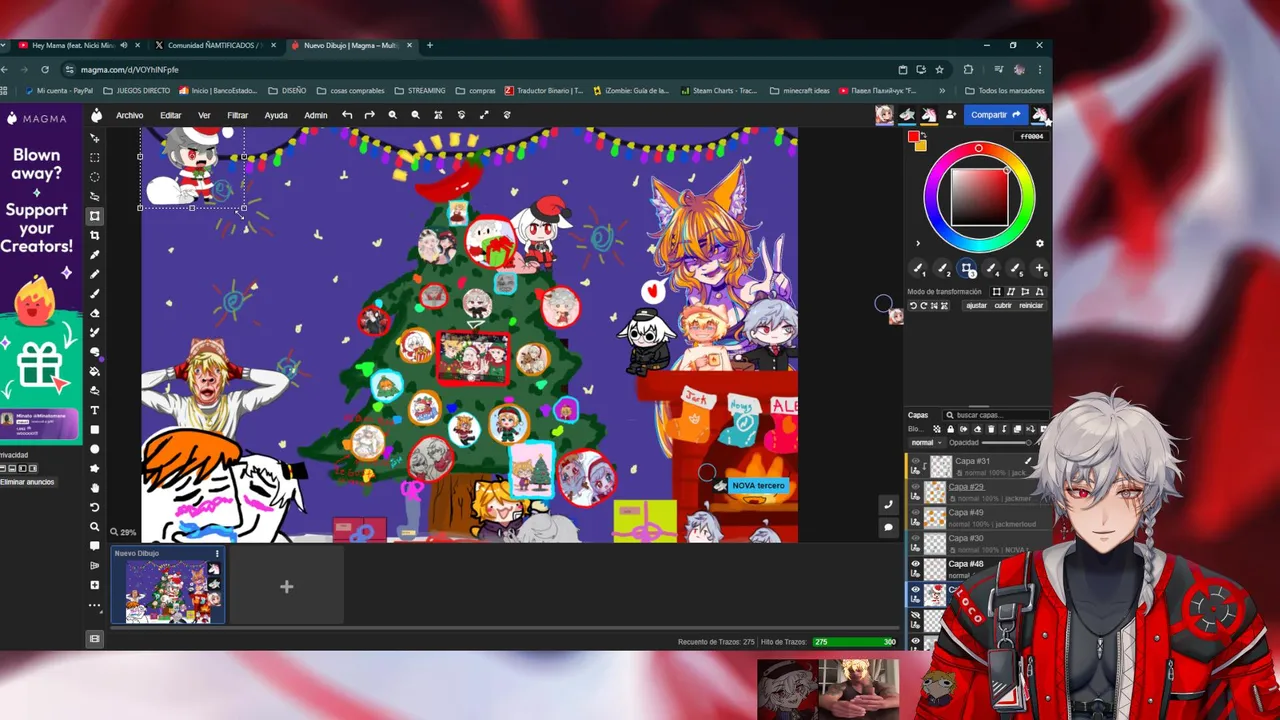Viewport: 1280px width, 720px height.
Task: Click the ajustar transform button
Action: tap(976, 306)
